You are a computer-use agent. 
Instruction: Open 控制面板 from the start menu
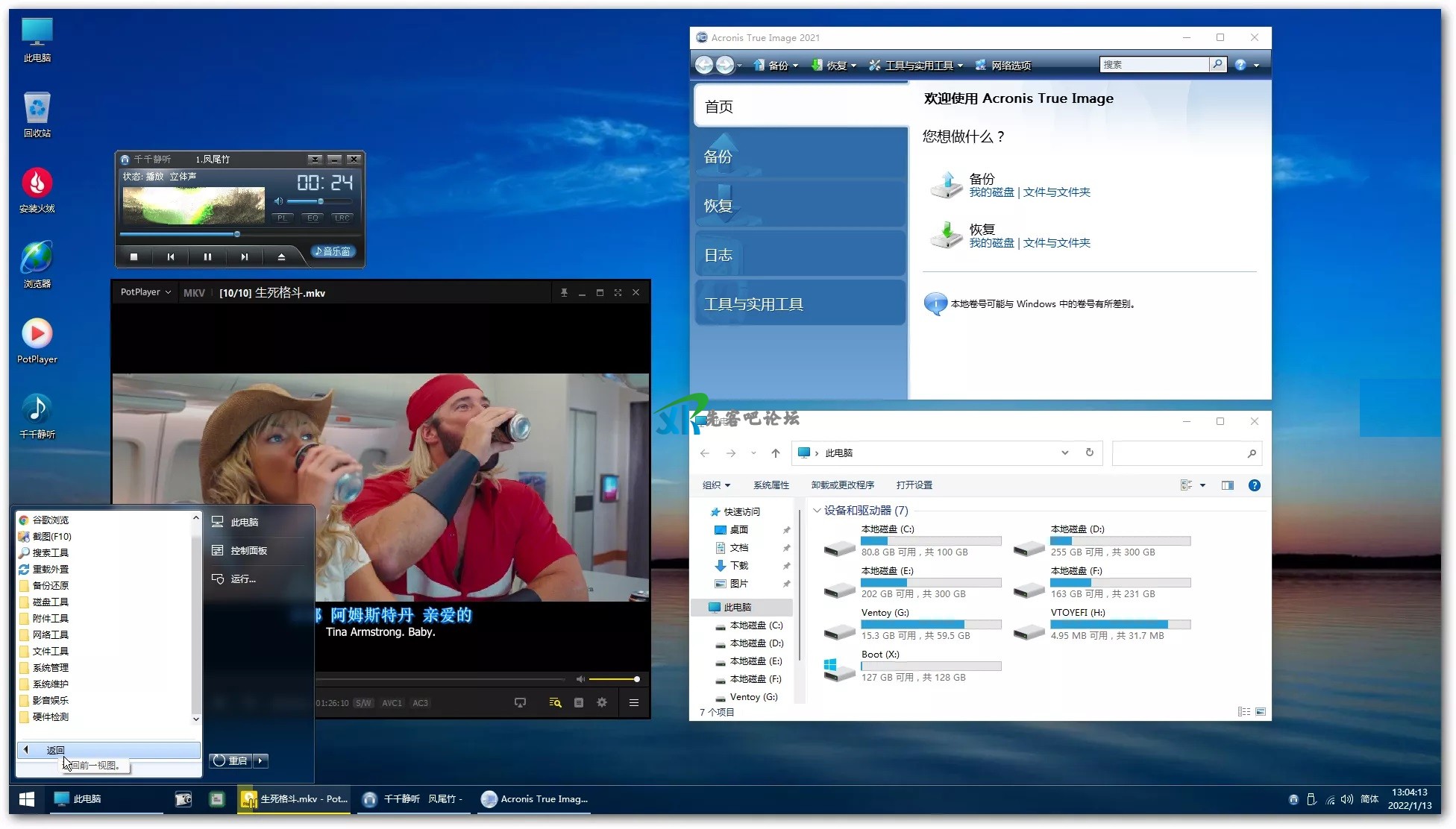coord(248,550)
